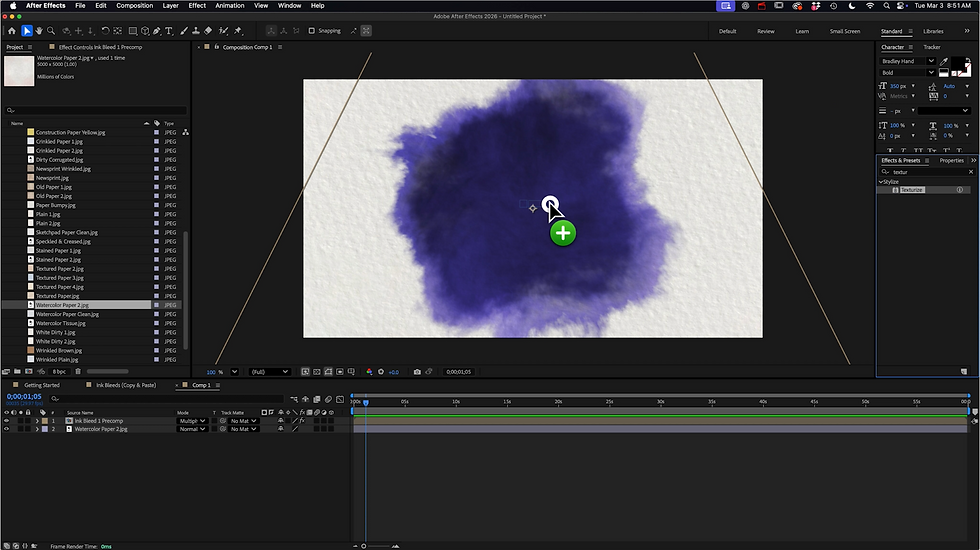Open the viewer magnification dropdown
This screenshot has height=550, width=980.
pos(234,372)
